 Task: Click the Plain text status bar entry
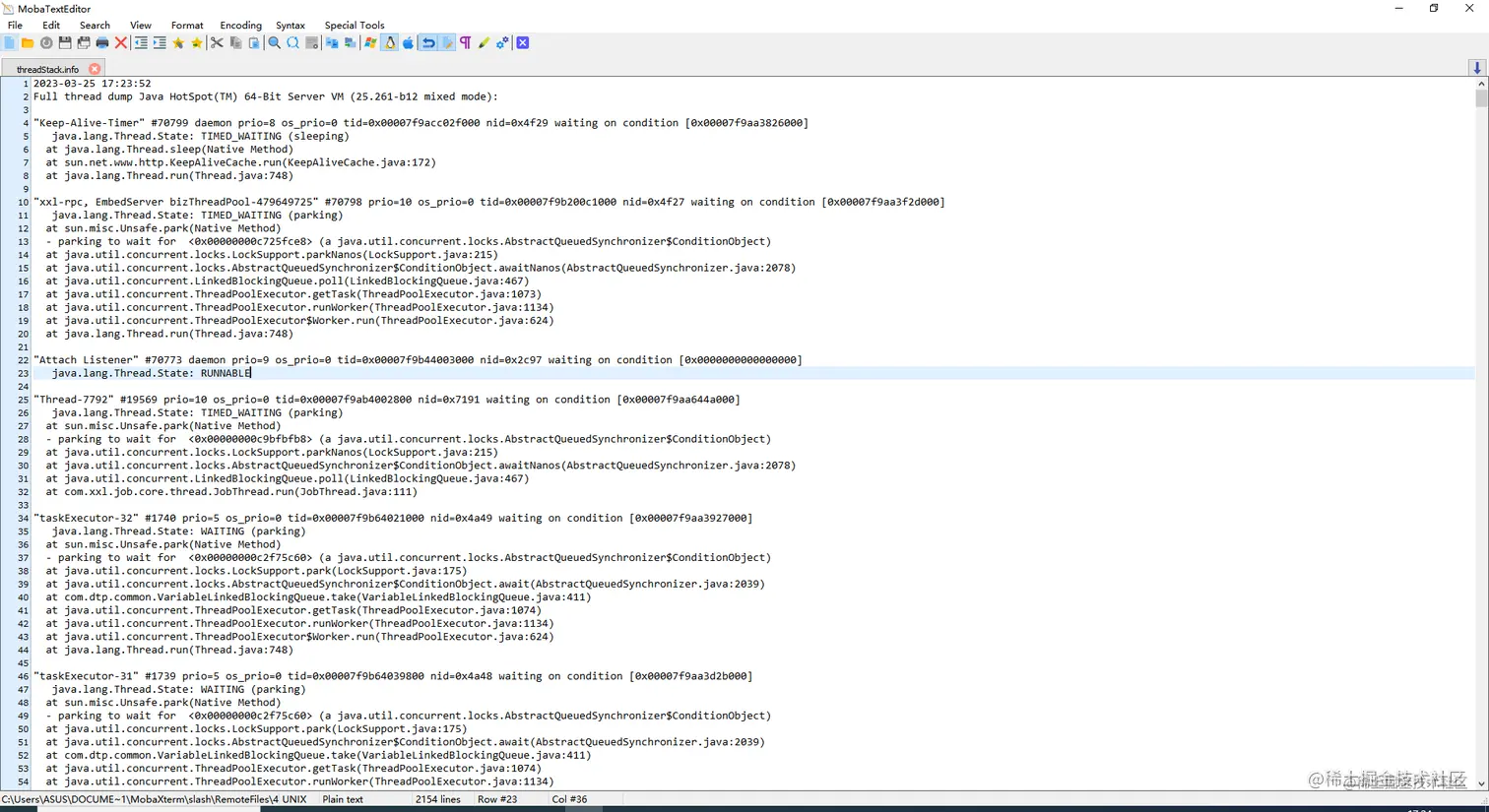tap(343, 799)
